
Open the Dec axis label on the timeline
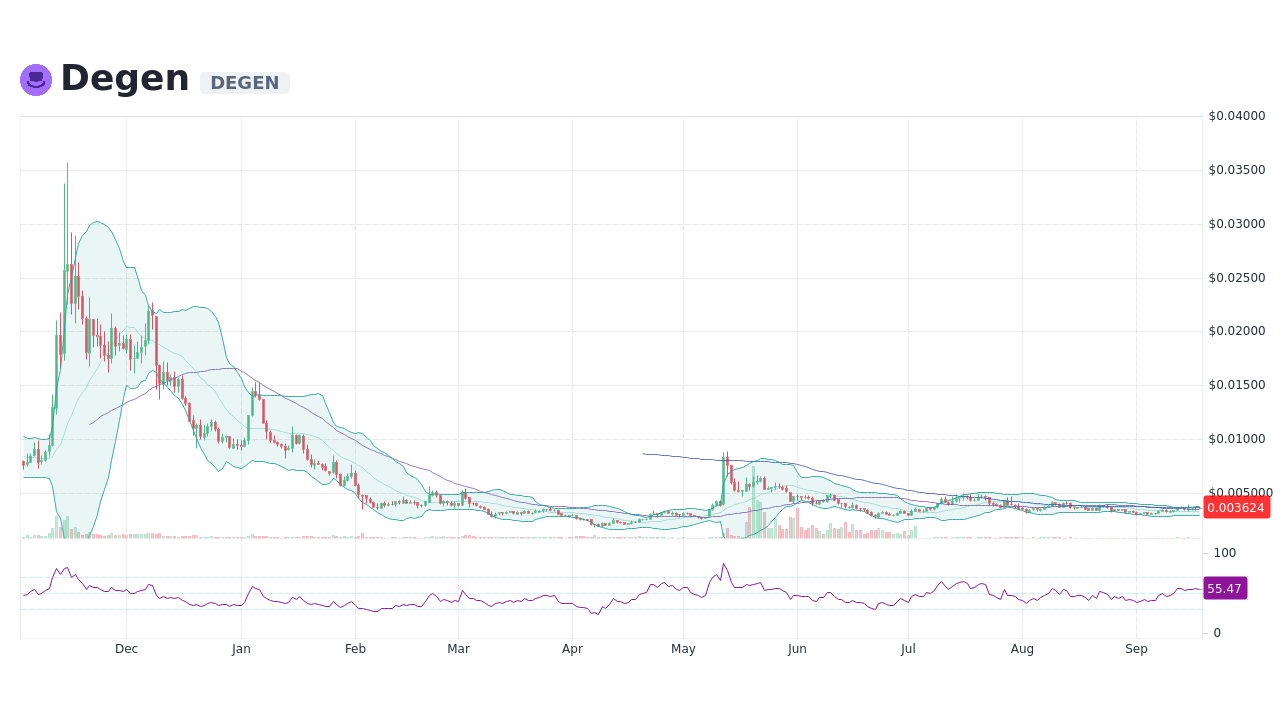click(126, 648)
